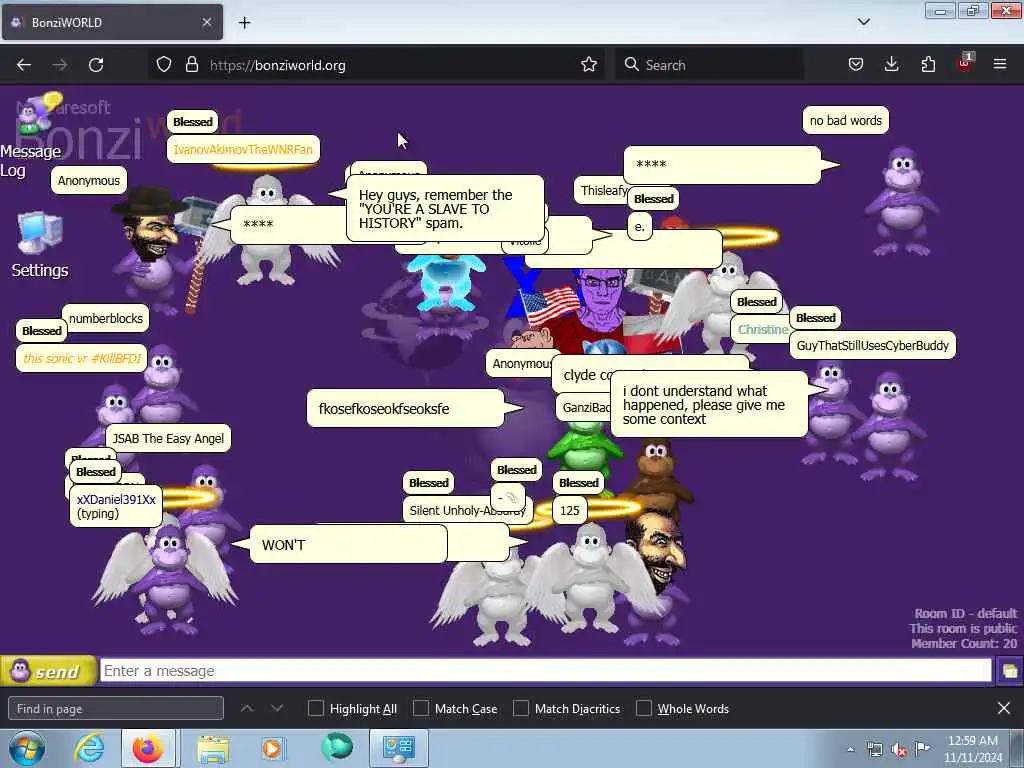1024x768 pixels.
Task: Bookmark this page with the star icon
Action: click(589, 64)
